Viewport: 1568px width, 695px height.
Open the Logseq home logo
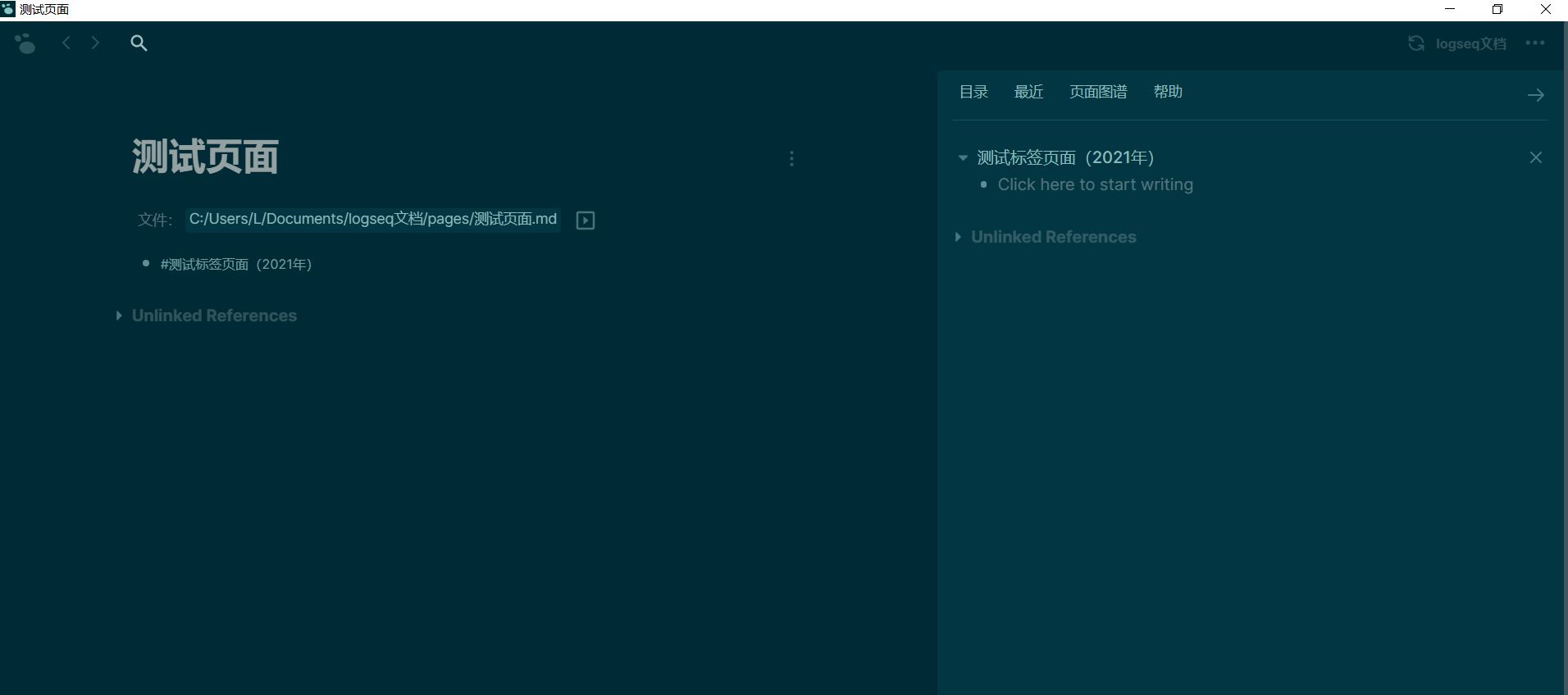[25, 43]
